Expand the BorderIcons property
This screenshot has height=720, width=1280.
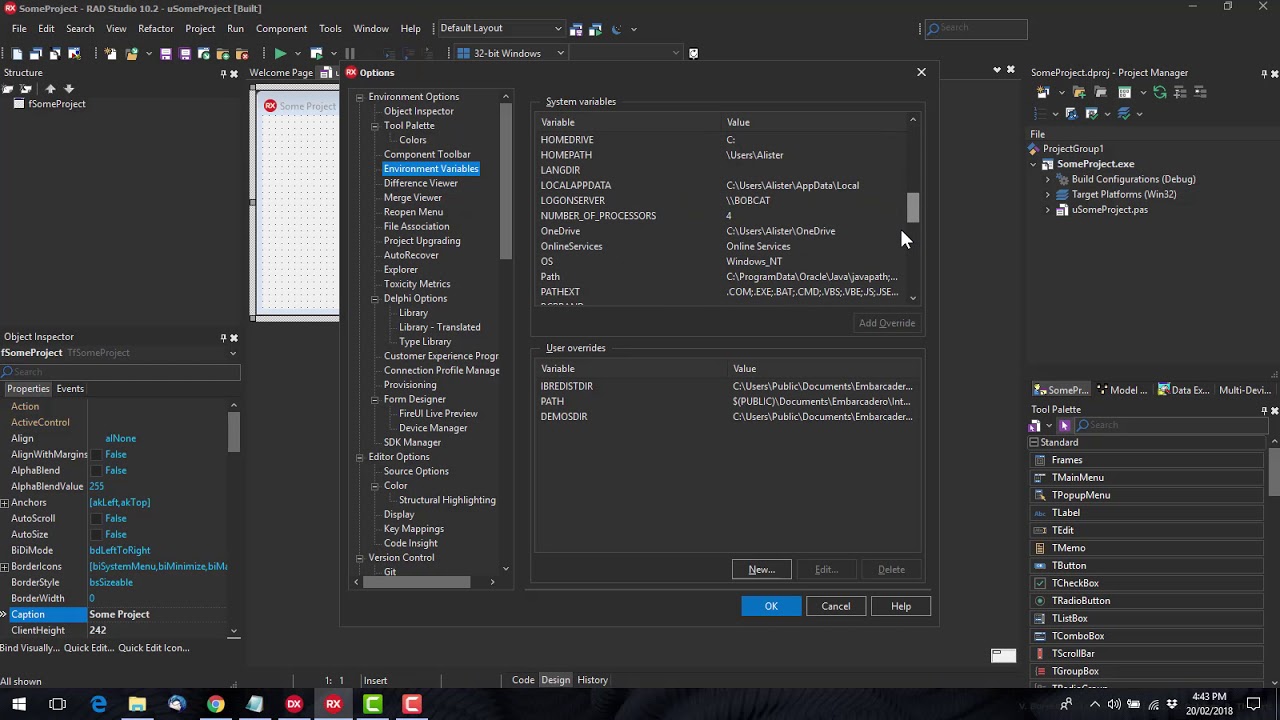click(x=5, y=566)
